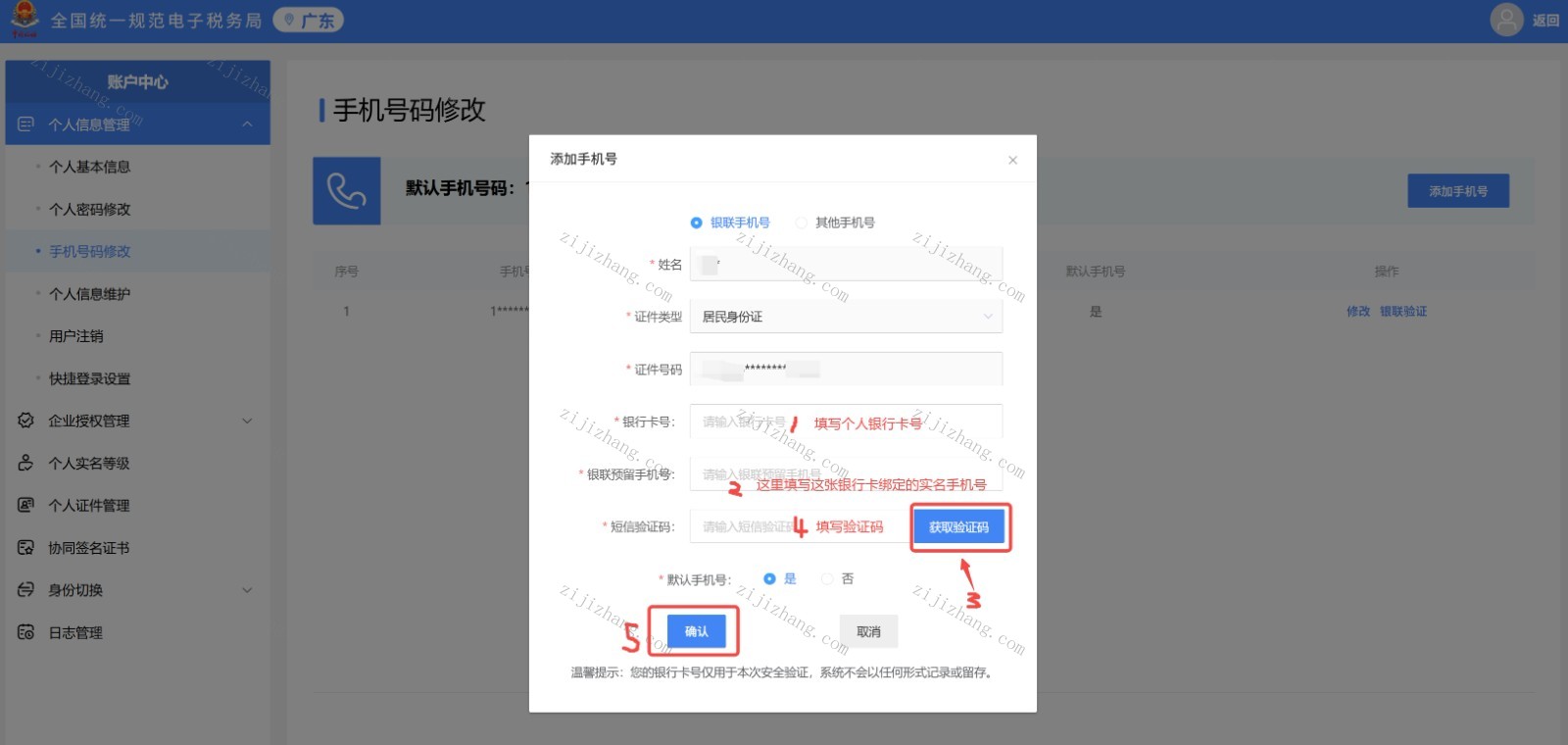The image size is (1568, 745).
Task: Collapse the 个人信息管理 section
Action: coord(247,124)
